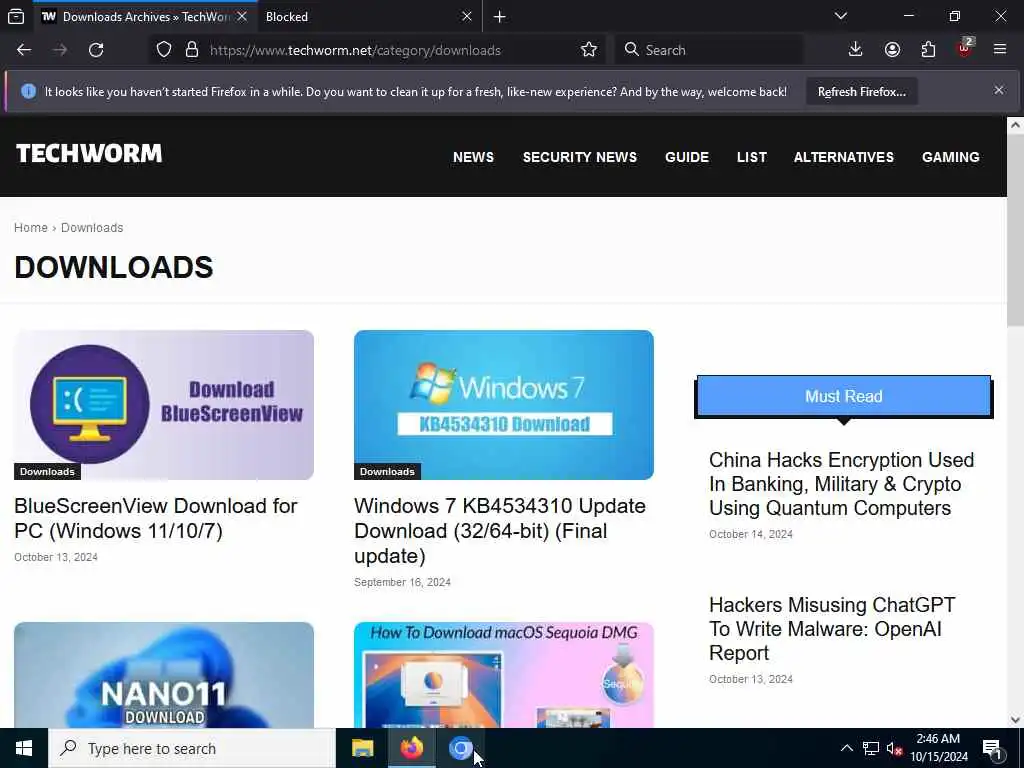Show hidden system tray icons chevron
This screenshot has width=1024, height=768.
(x=846, y=748)
